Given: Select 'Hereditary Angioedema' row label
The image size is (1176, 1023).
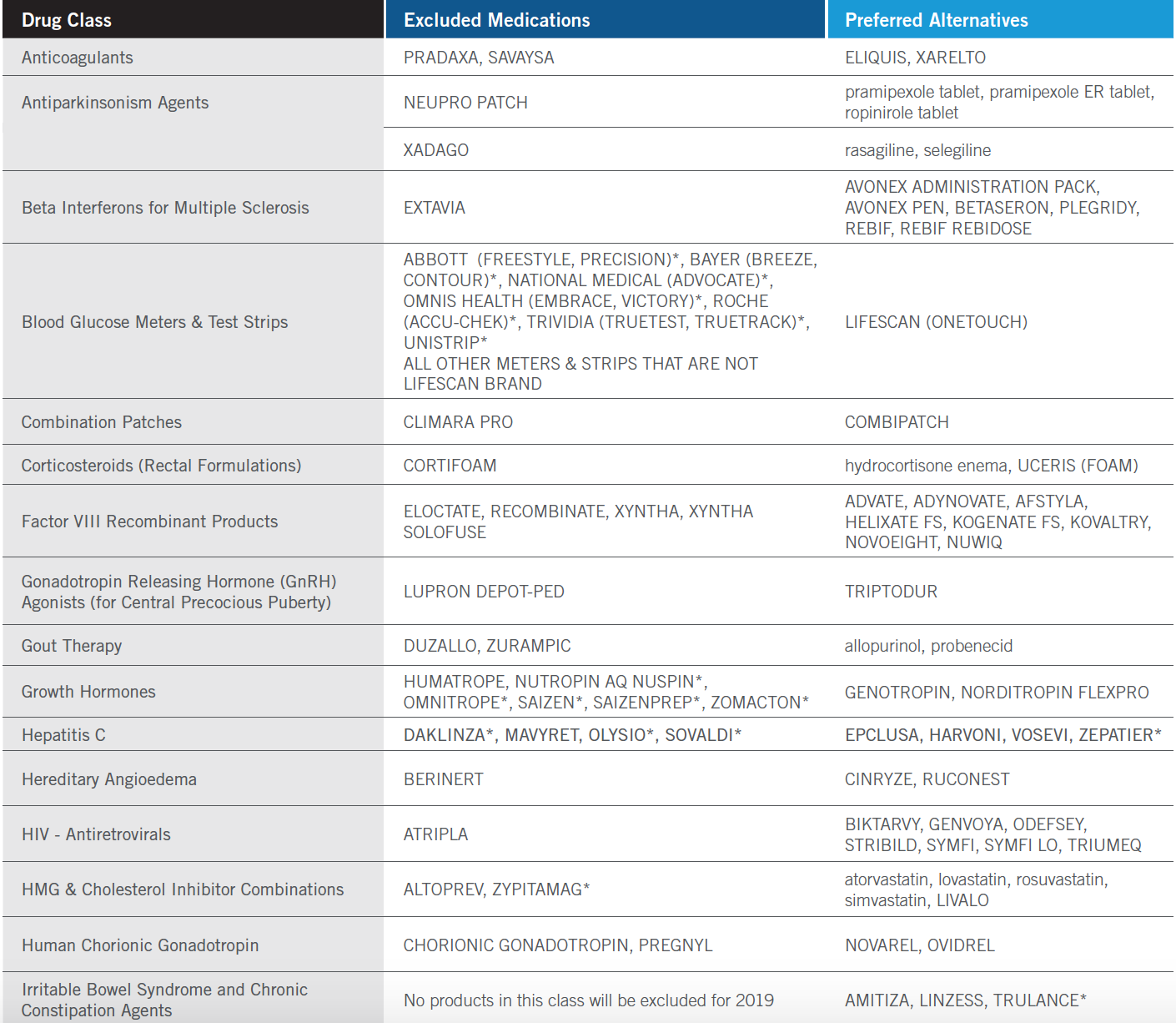Looking at the screenshot, I should [x=109, y=779].
